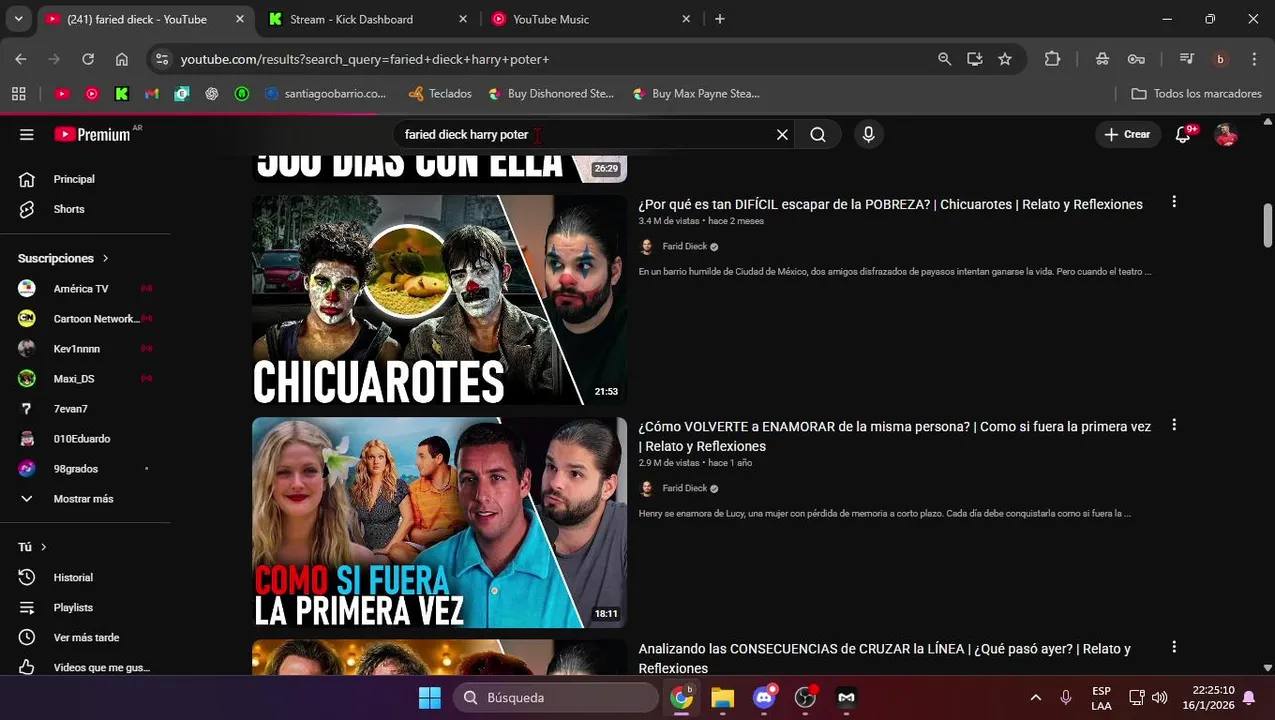Open Discord from taskbar
This screenshot has width=1275, height=720.
pos(764,698)
